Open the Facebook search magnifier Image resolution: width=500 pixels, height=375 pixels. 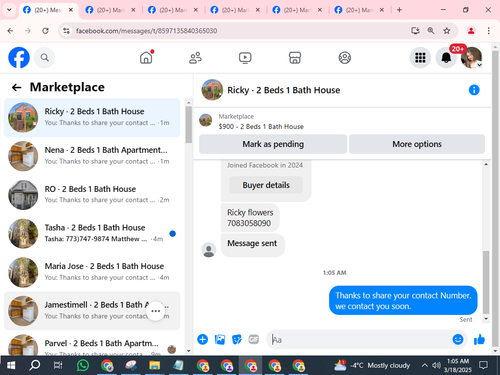click(x=45, y=58)
